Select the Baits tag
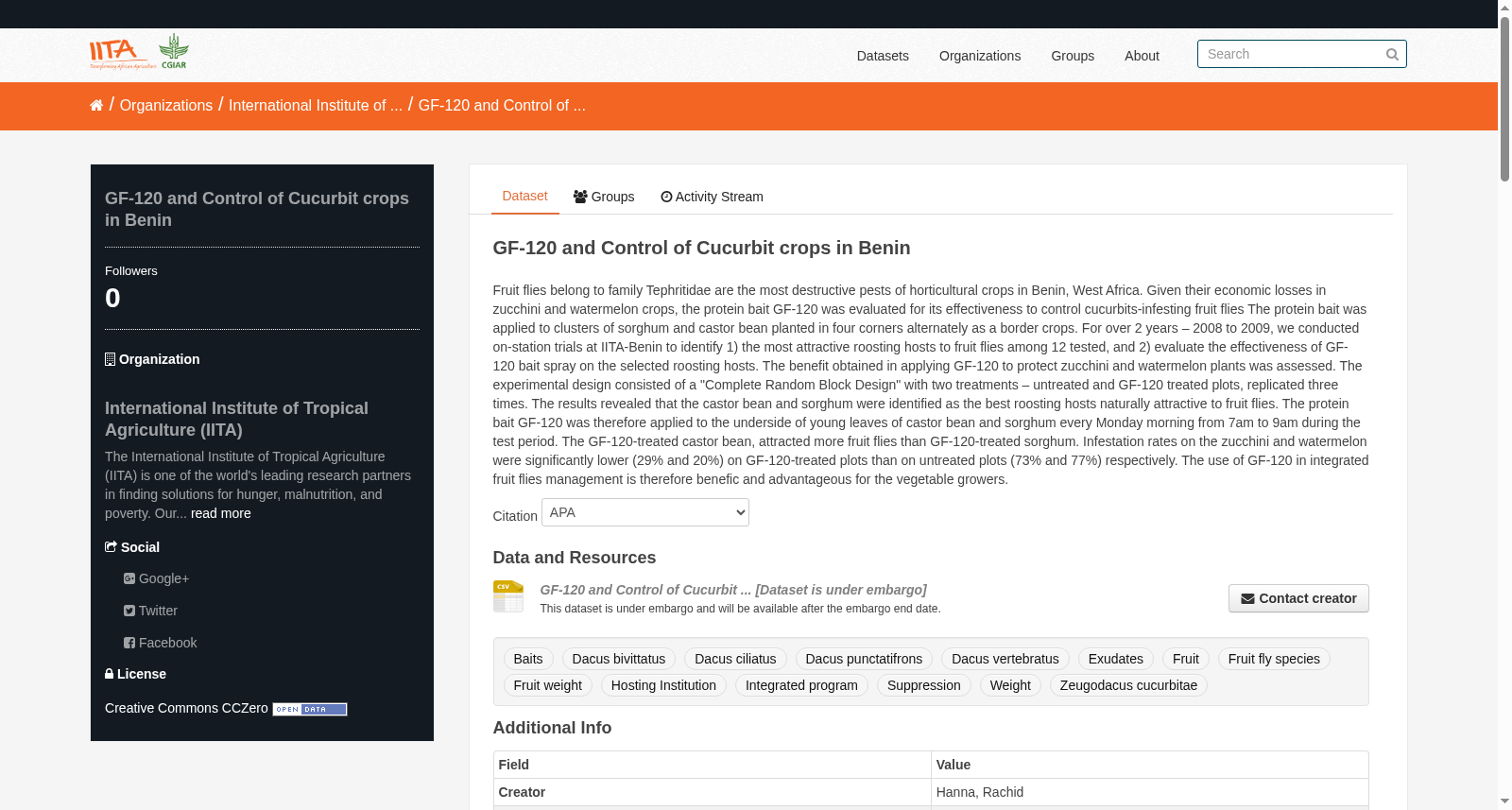 (x=528, y=659)
